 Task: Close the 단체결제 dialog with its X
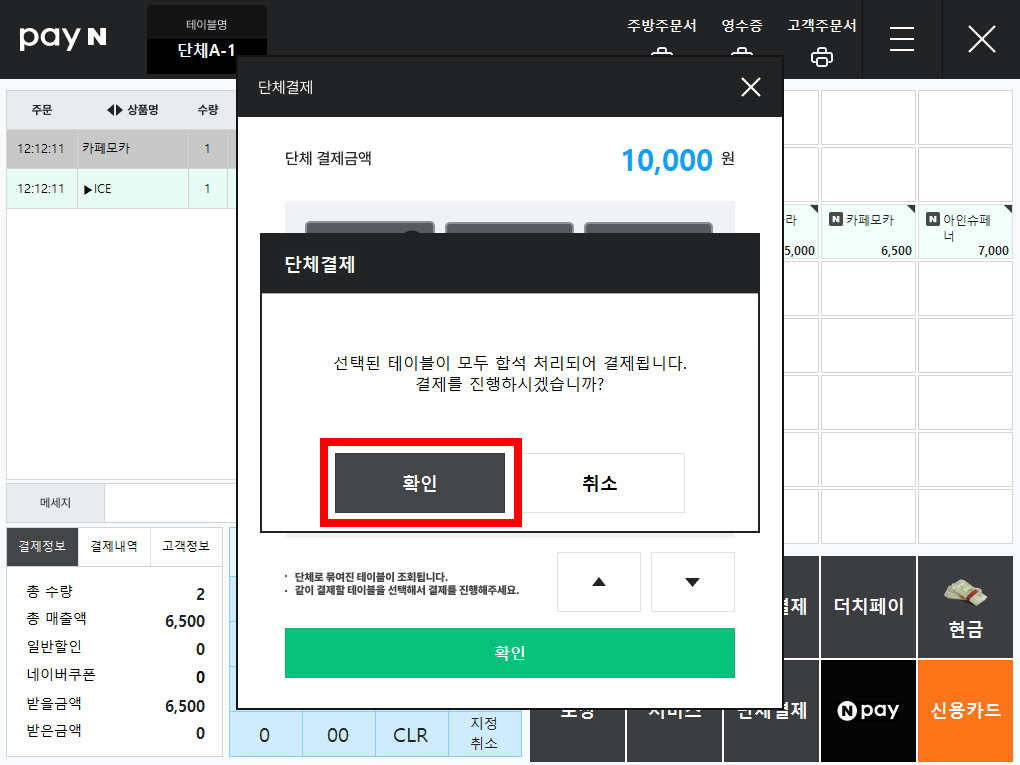tap(751, 87)
